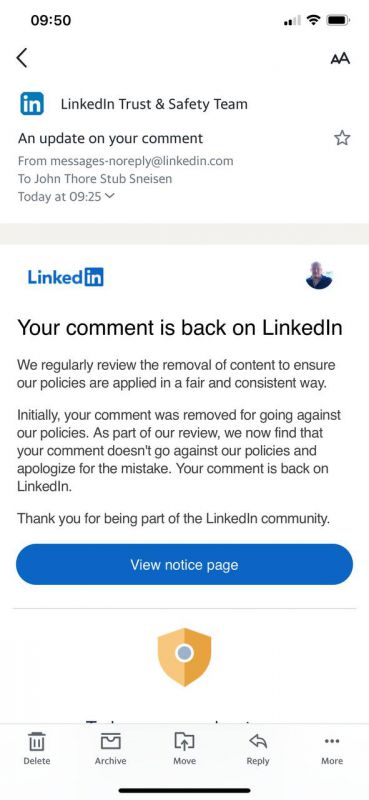The height and width of the screenshot is (800, 369).
Task: Tap the sender address messages-noreply@linkedin.com
Action: (x=141, y=161)
